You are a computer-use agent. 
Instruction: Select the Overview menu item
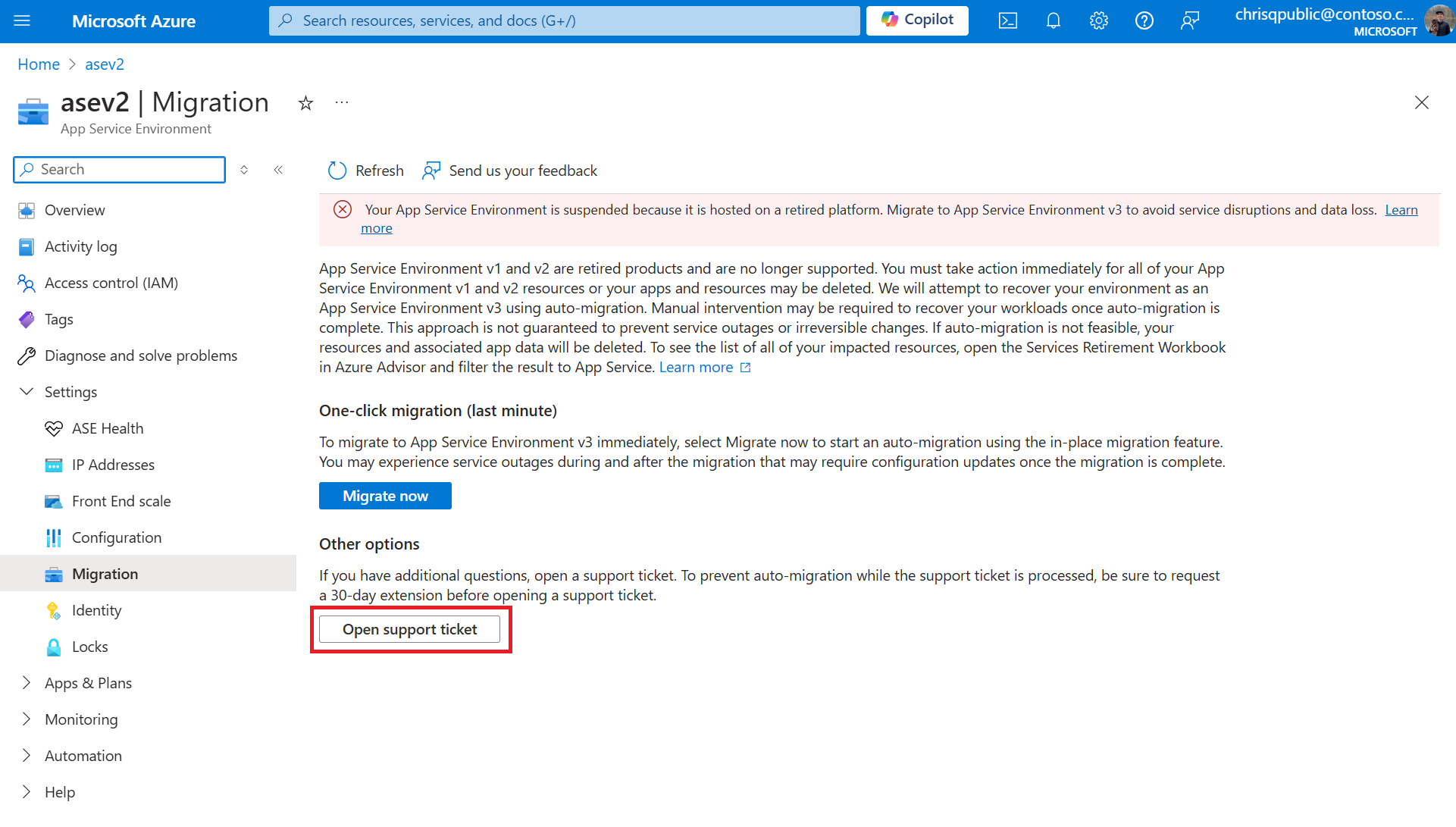(74, 210)
